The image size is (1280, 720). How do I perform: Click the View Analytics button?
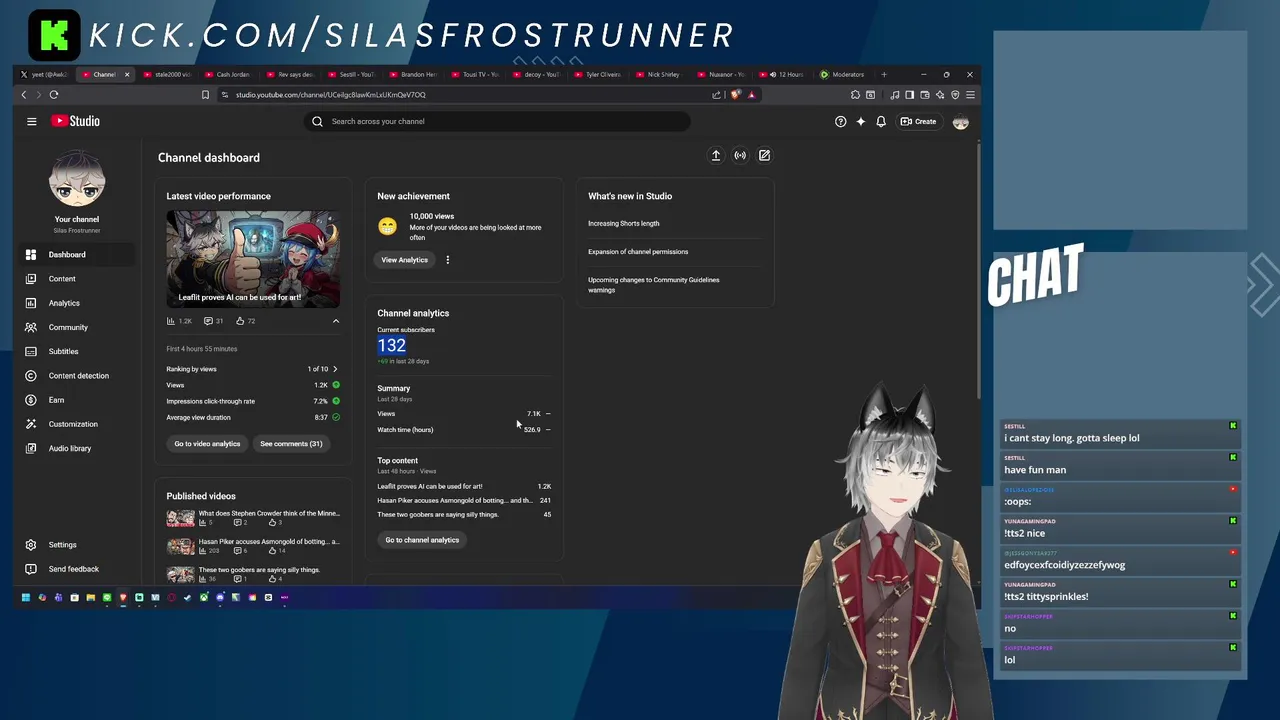(x=404, y=260)
